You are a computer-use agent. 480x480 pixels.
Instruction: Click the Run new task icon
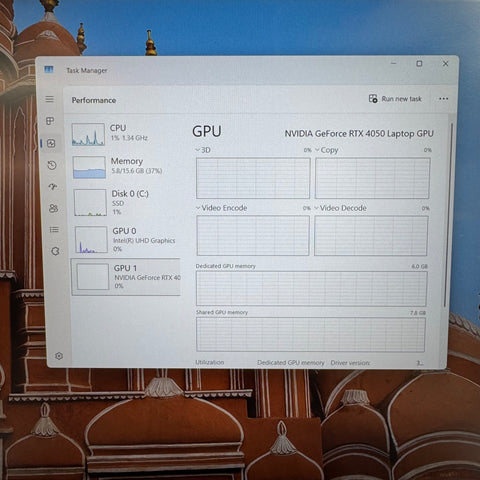click(373, 98)
